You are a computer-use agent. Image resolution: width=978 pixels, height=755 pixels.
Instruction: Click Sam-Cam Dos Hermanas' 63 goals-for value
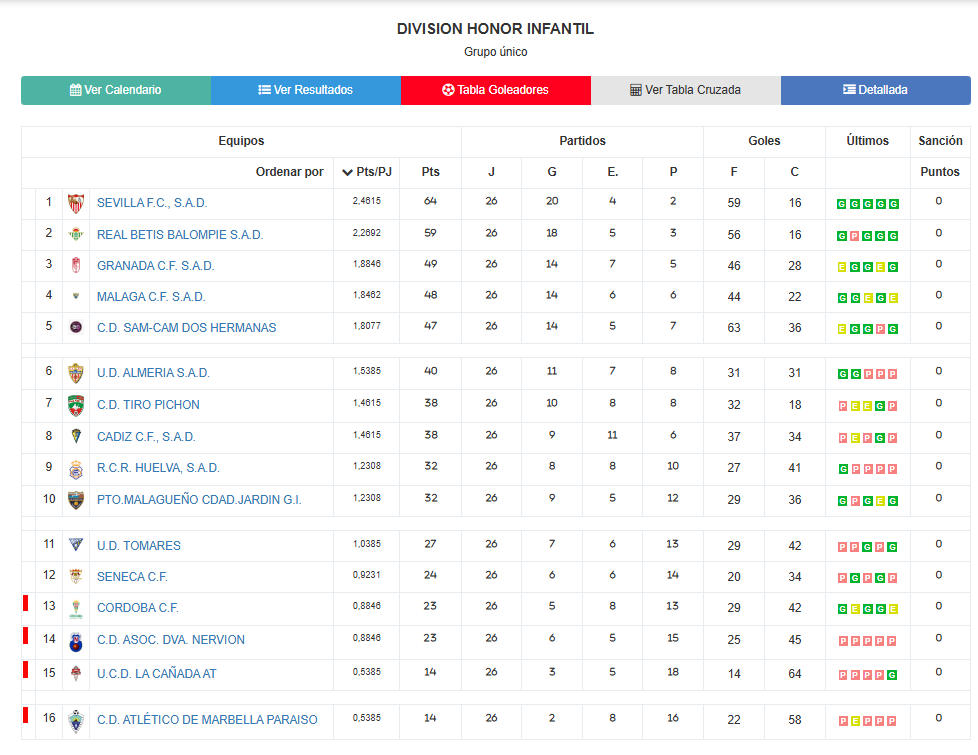pos(734,328)
